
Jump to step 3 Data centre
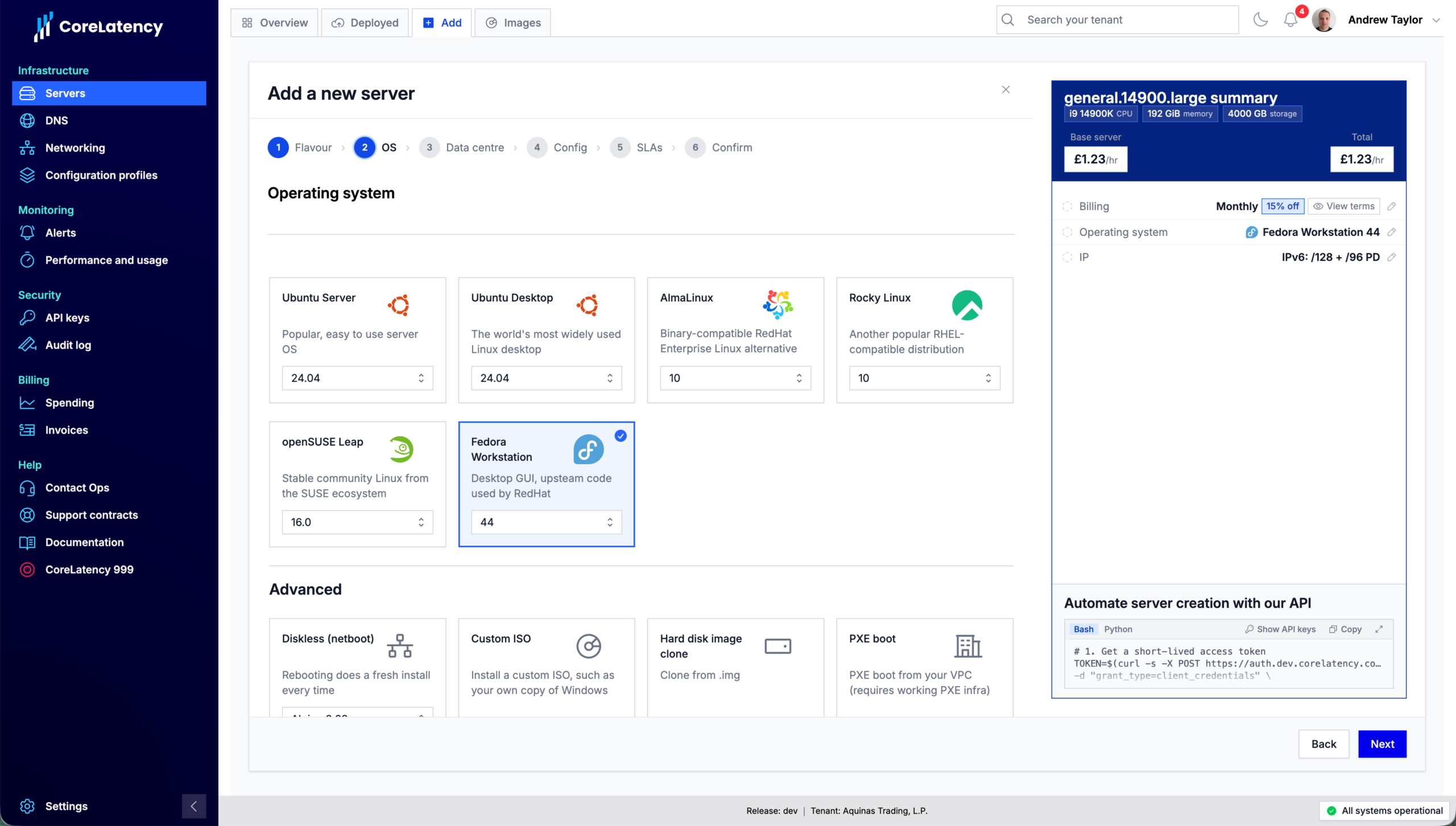(x=461, y=147)
